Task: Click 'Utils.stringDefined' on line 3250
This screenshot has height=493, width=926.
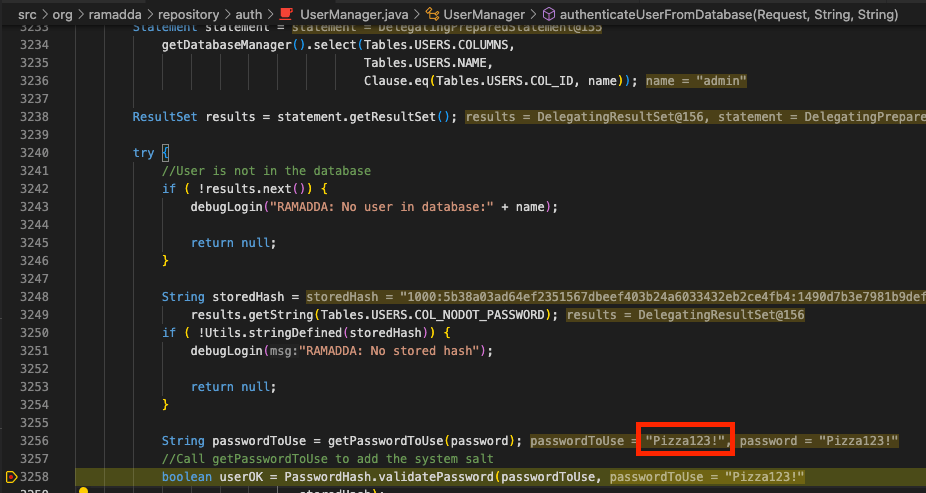Action: pos(270,332)
